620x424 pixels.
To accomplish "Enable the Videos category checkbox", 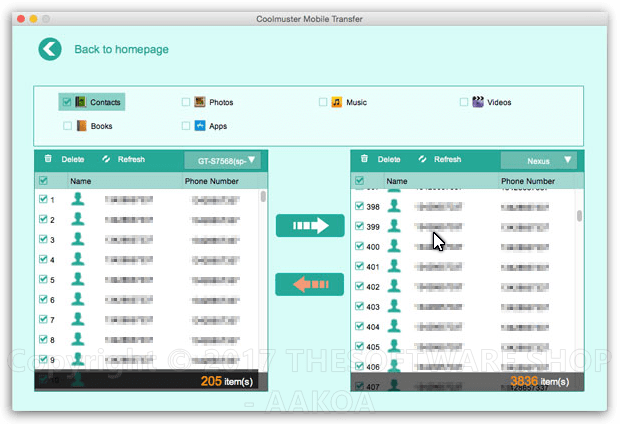I will tap(464, 102).
